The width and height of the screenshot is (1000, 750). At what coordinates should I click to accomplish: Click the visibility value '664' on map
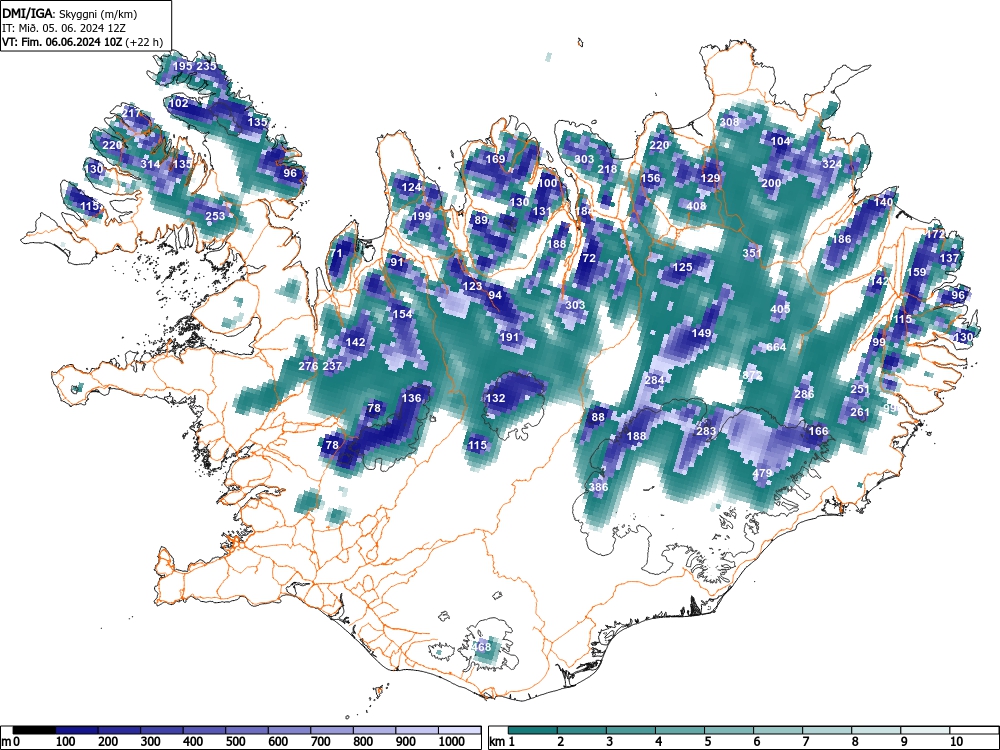[x=776, y=348]
